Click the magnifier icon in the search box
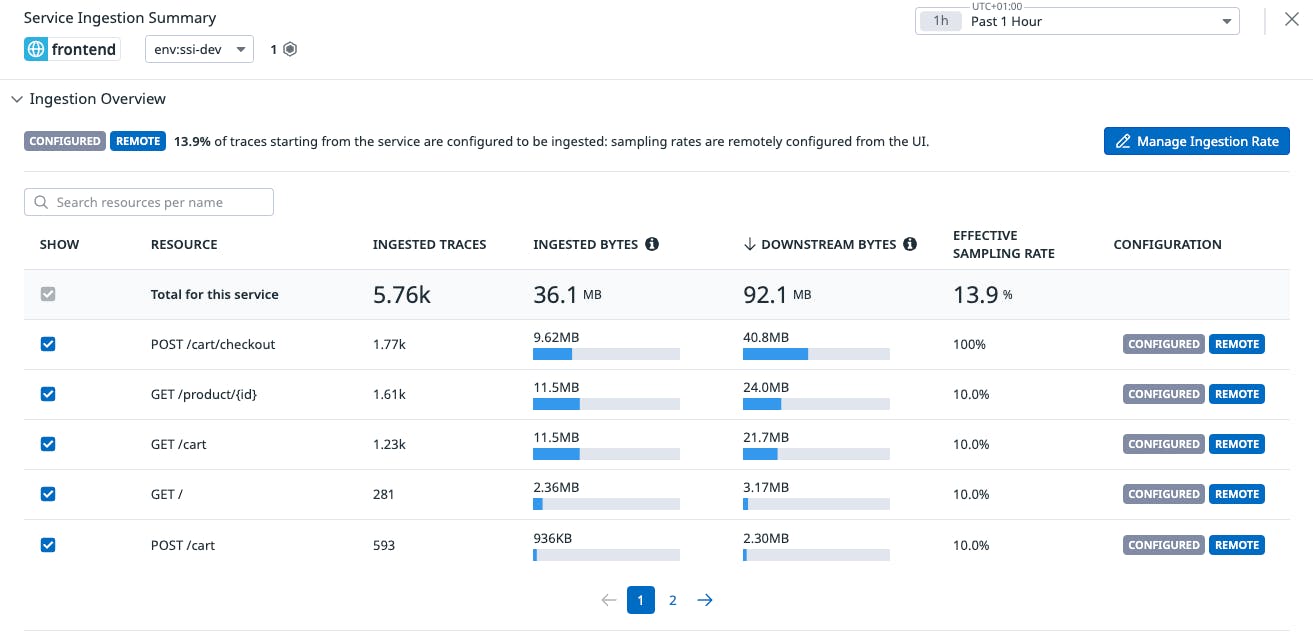1313x633 pixels. [x=41, y=202]
